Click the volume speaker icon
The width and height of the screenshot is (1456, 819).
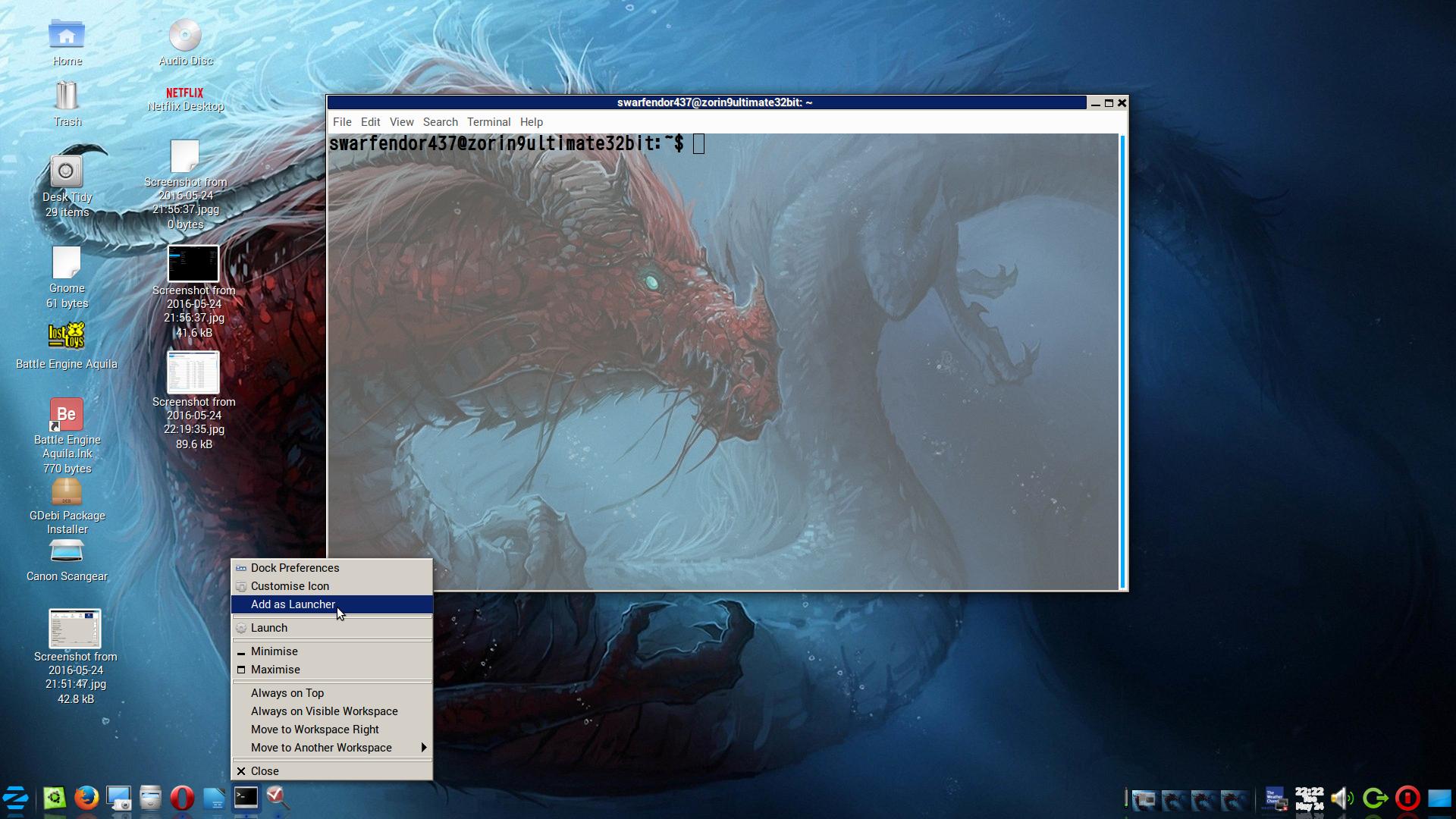[x=1341, y=799]
